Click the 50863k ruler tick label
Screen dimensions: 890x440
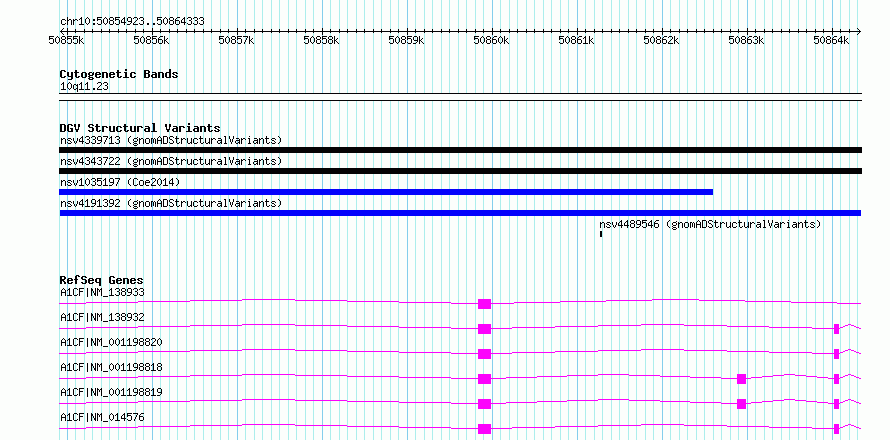tap(746, 40)
